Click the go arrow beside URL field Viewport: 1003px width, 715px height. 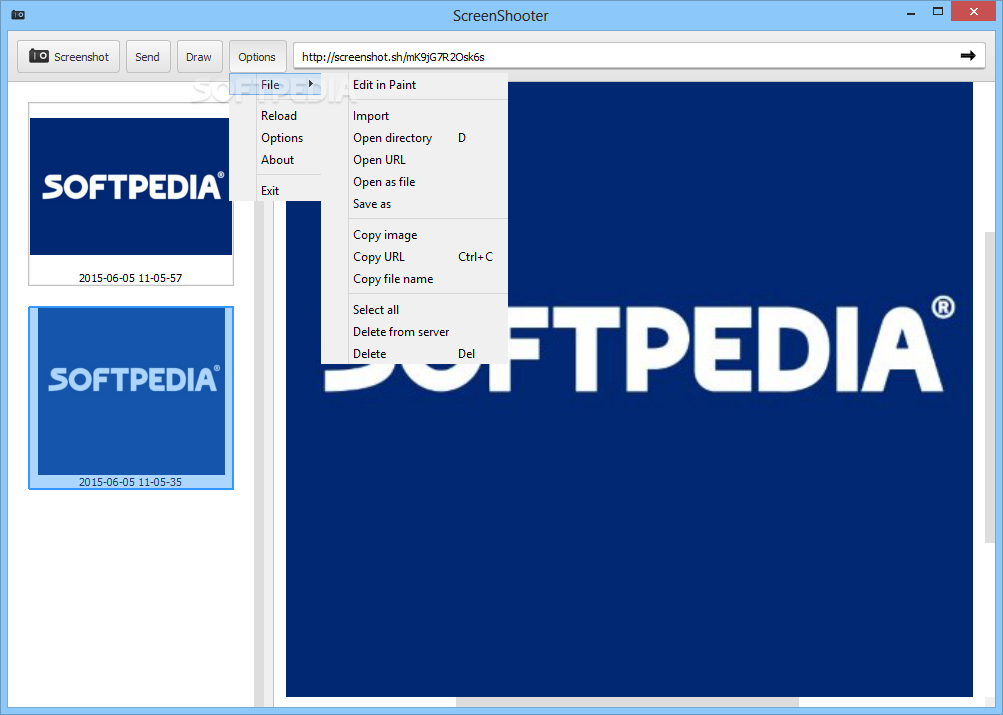coord(968,56)
